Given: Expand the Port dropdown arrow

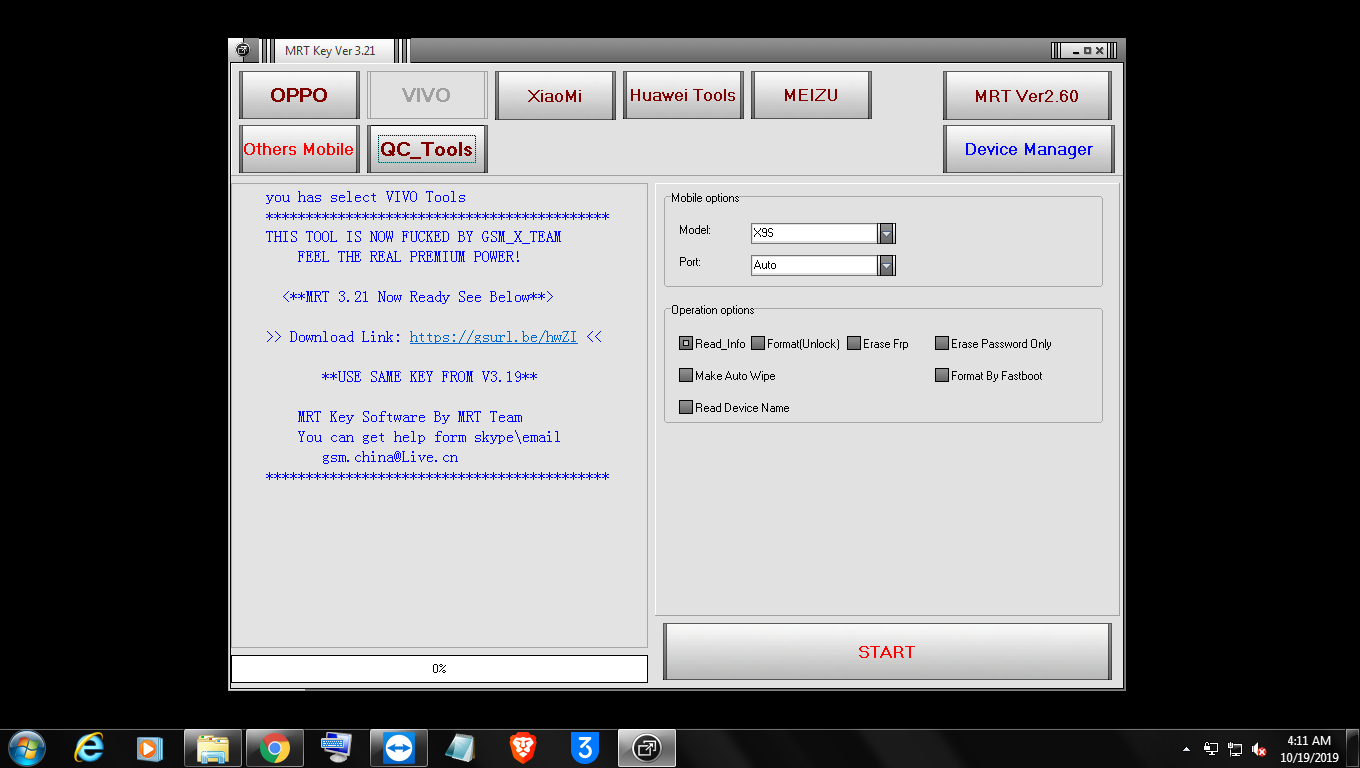Looking at the screenshot, I should 886,265.
